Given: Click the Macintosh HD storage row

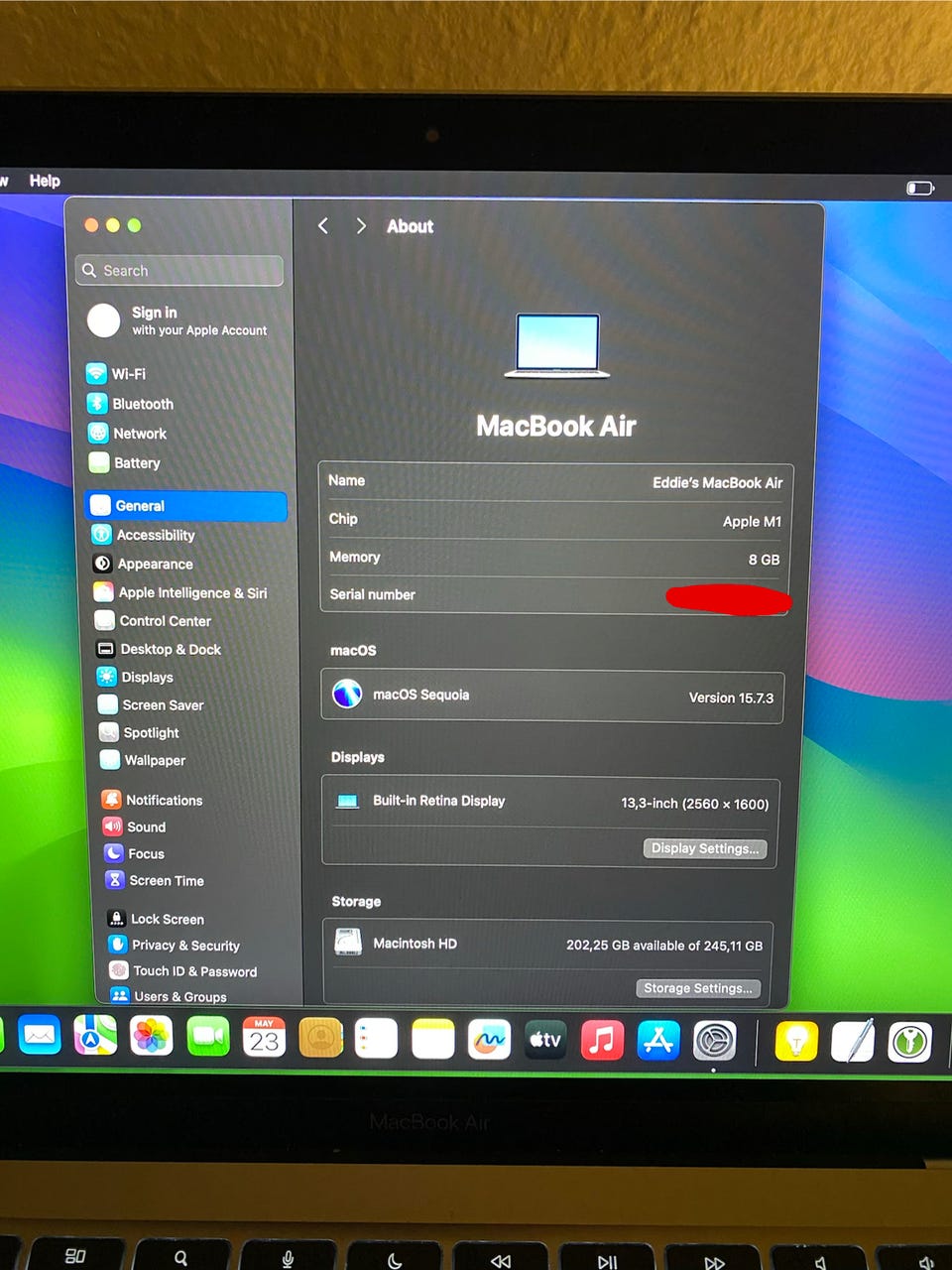Looking at the screenshot, I should (548, 945).
